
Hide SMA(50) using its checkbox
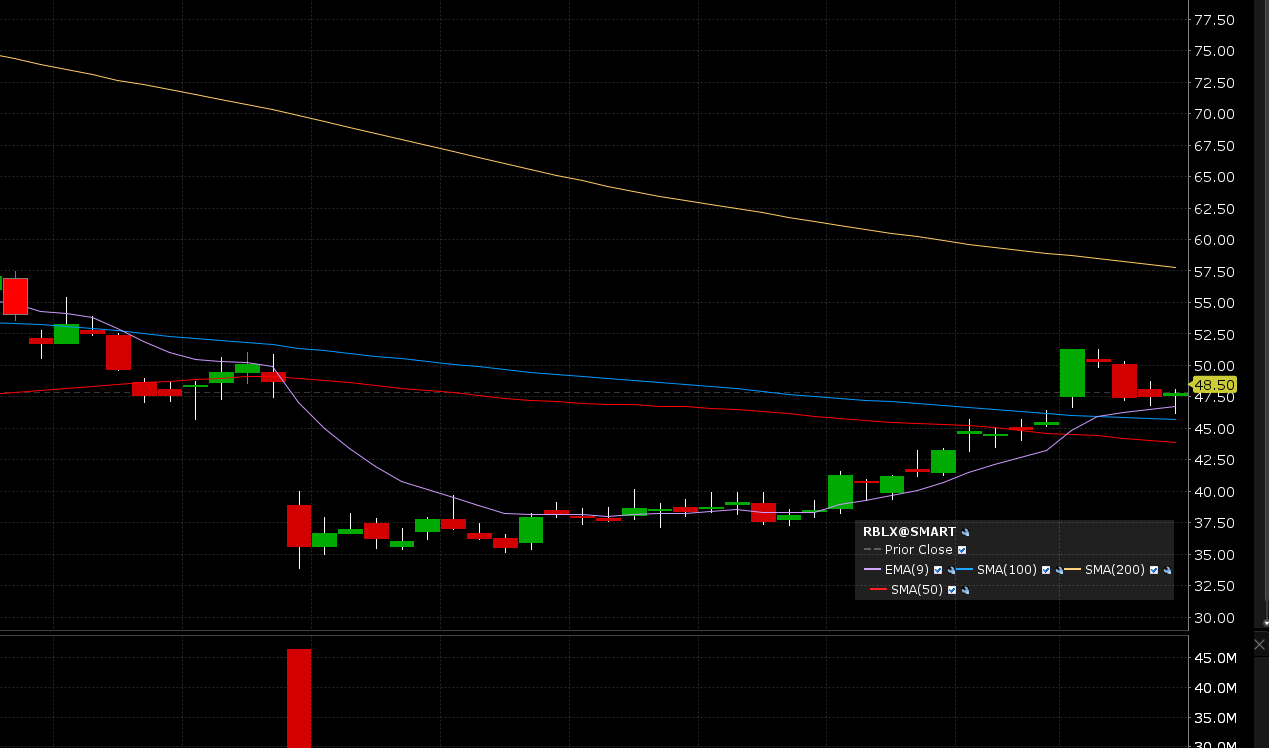pos(952,590)
